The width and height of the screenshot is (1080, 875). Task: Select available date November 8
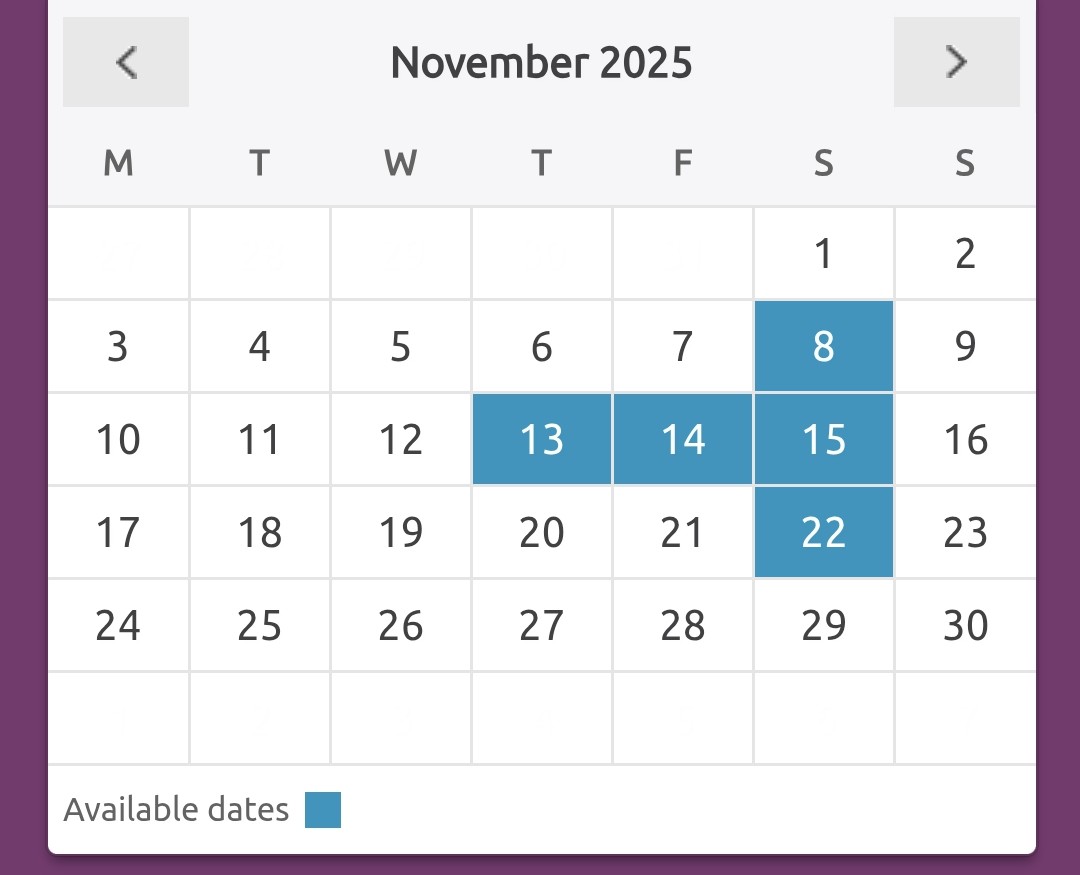pyautogui.click(x=823, y=347)
